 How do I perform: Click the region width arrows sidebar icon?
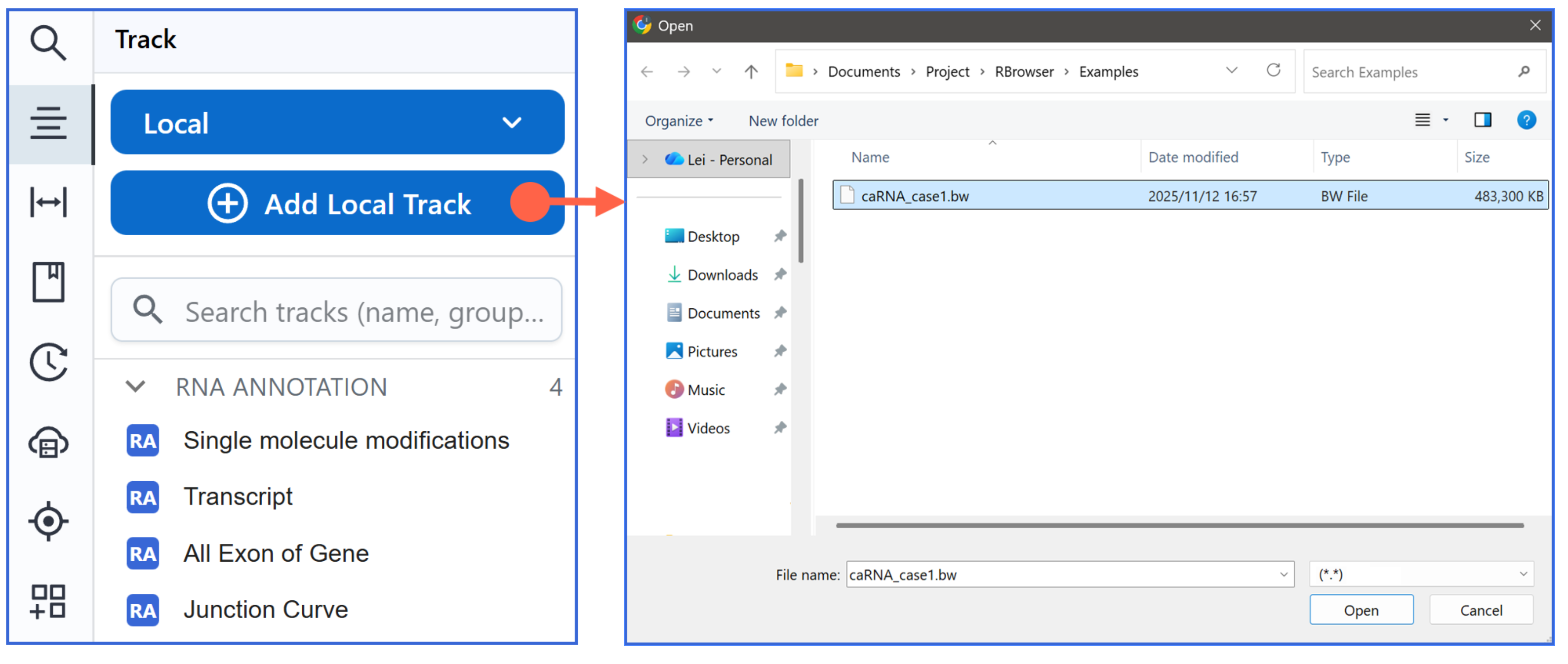48,202
